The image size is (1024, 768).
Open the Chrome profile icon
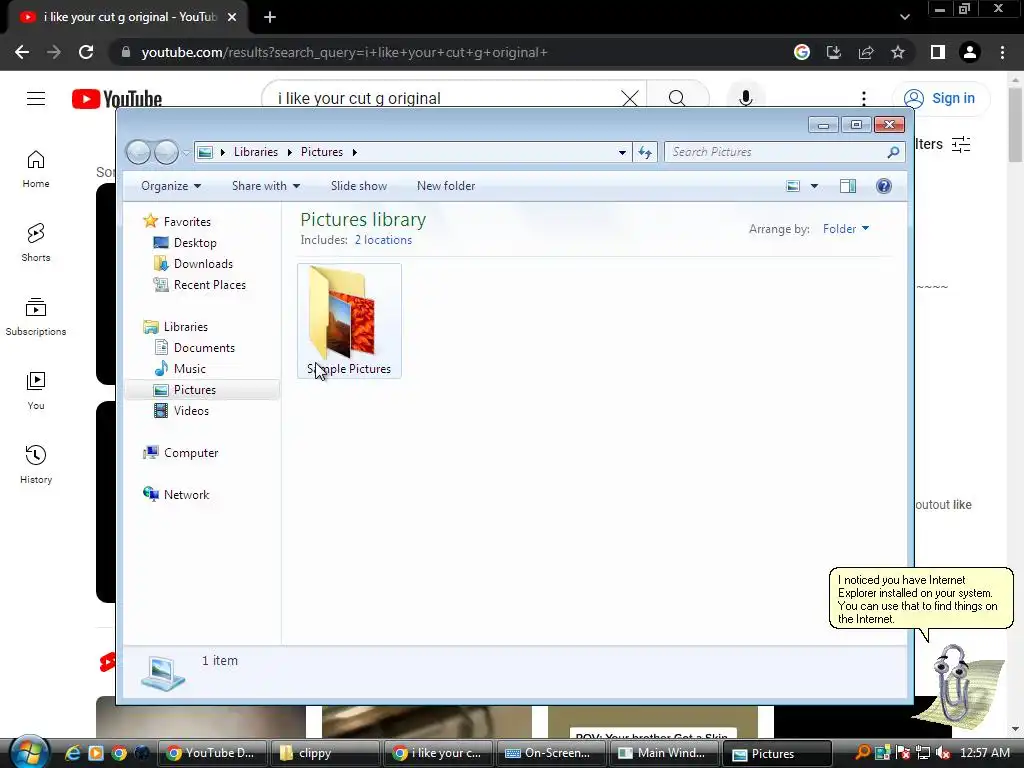(970, 52)
